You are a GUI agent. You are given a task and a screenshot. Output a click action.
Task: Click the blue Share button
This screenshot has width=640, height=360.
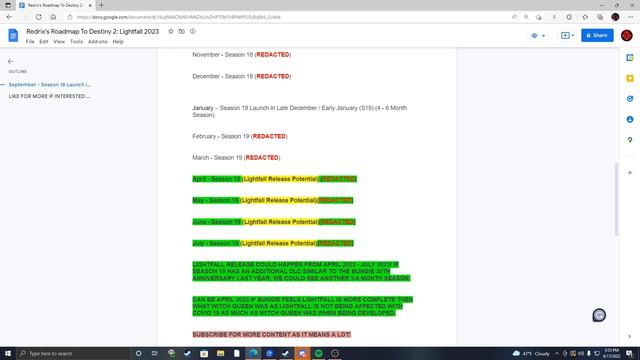(597, 36)
